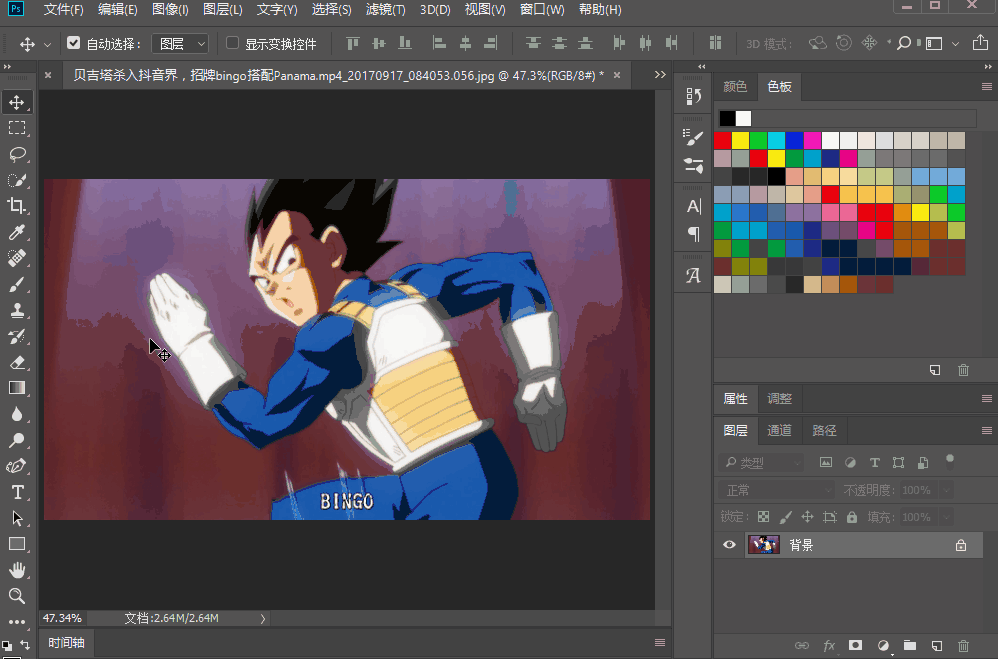Open the Glyphs panel icon
The height and width of the screenshot is (659, 998).
coord(693,276)
